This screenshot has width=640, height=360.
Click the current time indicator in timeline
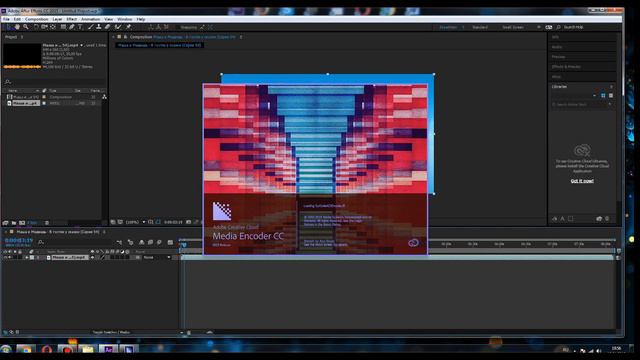click(x=184, y=244)
